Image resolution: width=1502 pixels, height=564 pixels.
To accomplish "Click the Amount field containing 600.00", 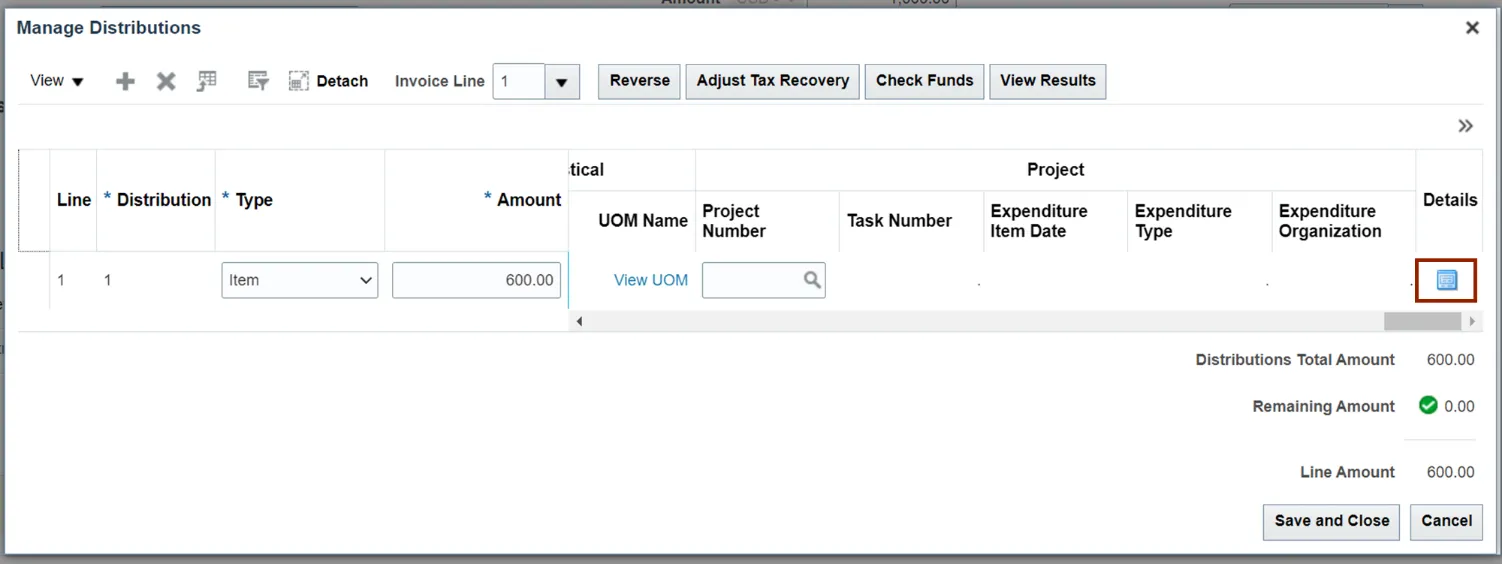I will pyautogui.click(x=477, y=280).
